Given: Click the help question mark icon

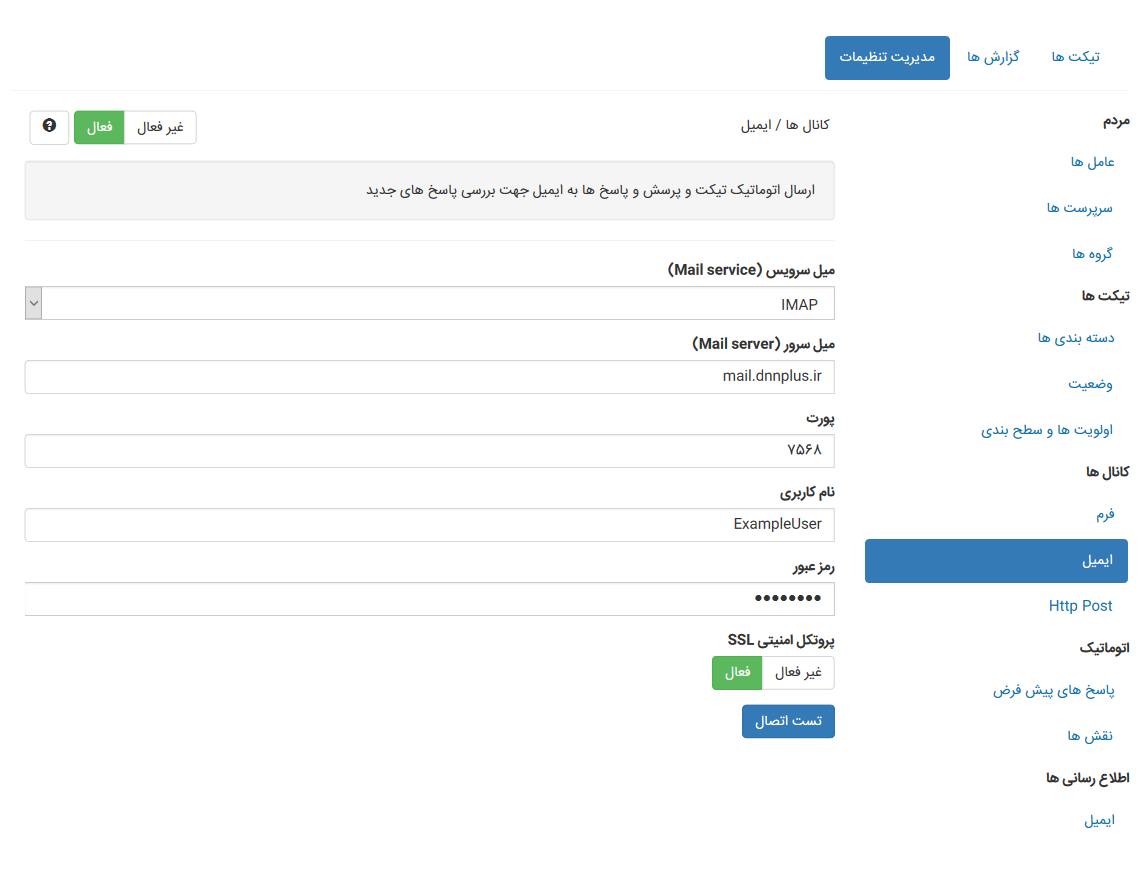Looking at the screenshot, I should click(49, 127).
